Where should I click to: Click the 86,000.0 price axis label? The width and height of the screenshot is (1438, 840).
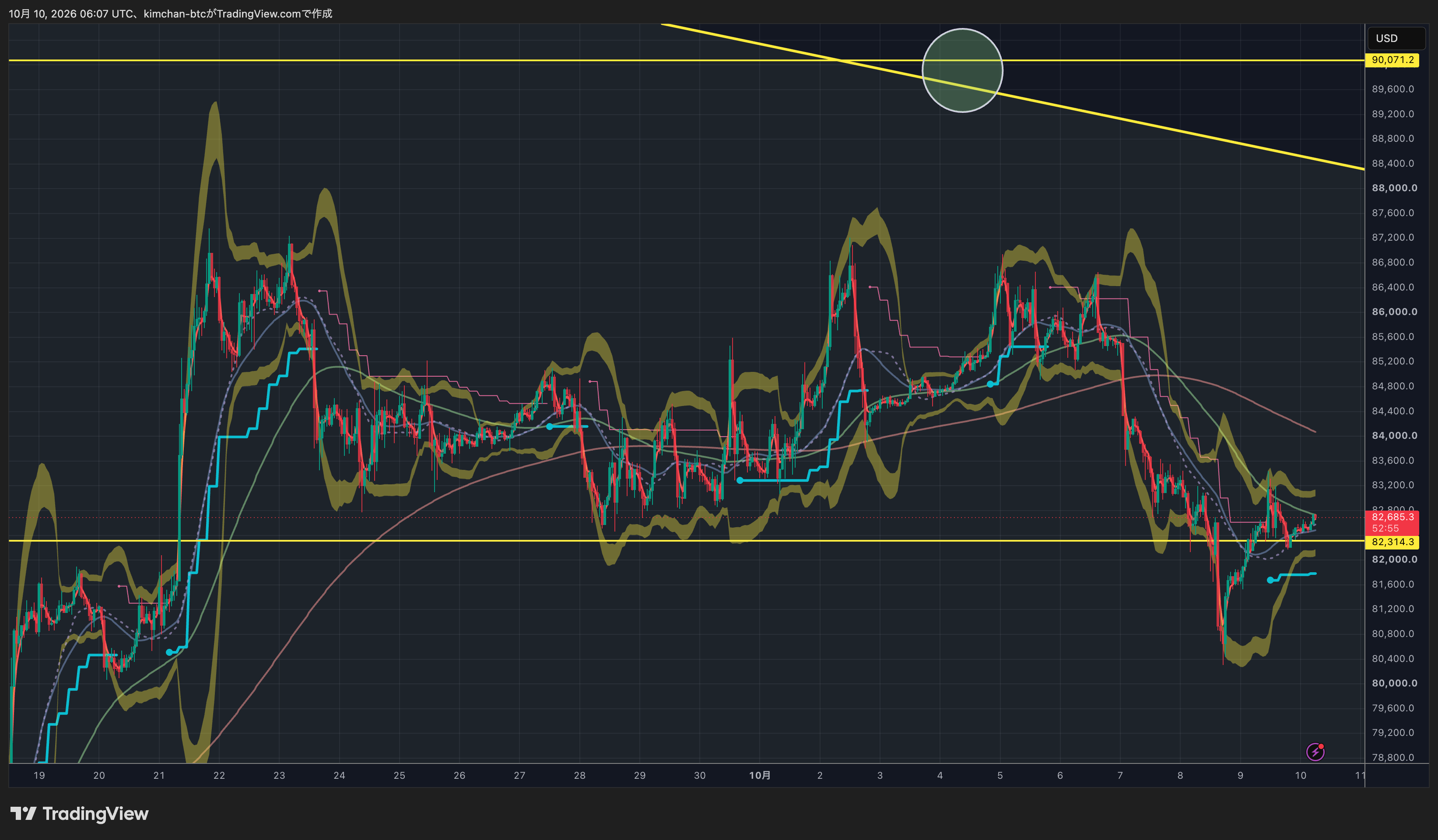coord(1394,312)
